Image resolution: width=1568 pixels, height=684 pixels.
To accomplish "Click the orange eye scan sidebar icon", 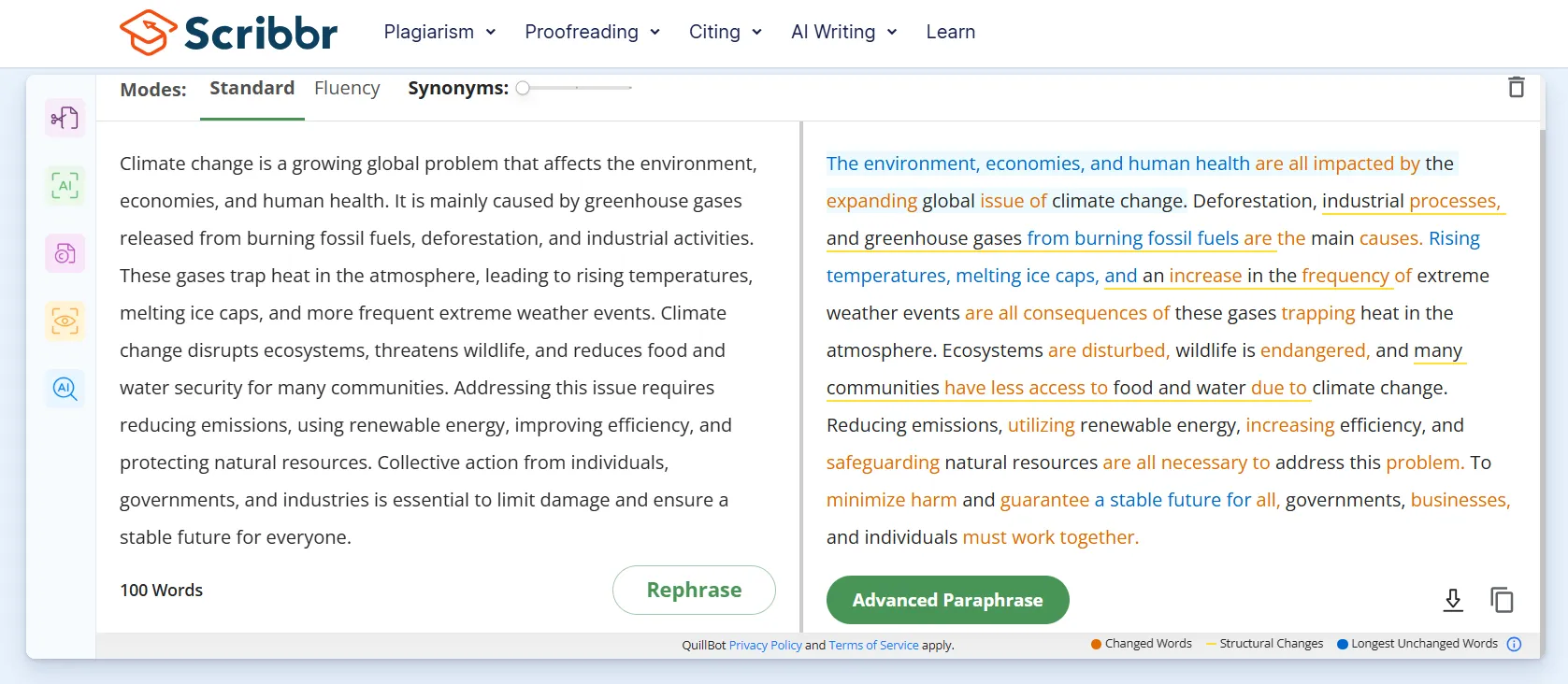I will coord(65,321).
